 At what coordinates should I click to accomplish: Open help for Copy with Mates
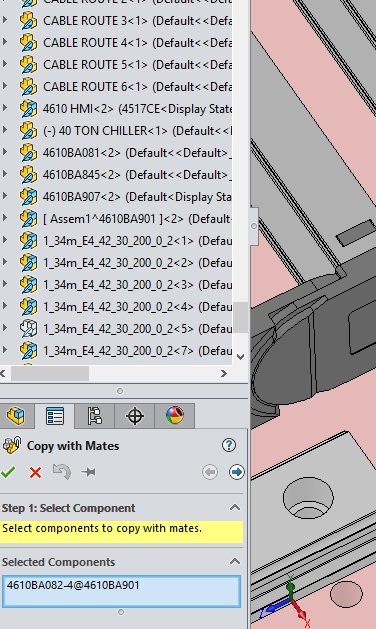click(x=229, y=445)
